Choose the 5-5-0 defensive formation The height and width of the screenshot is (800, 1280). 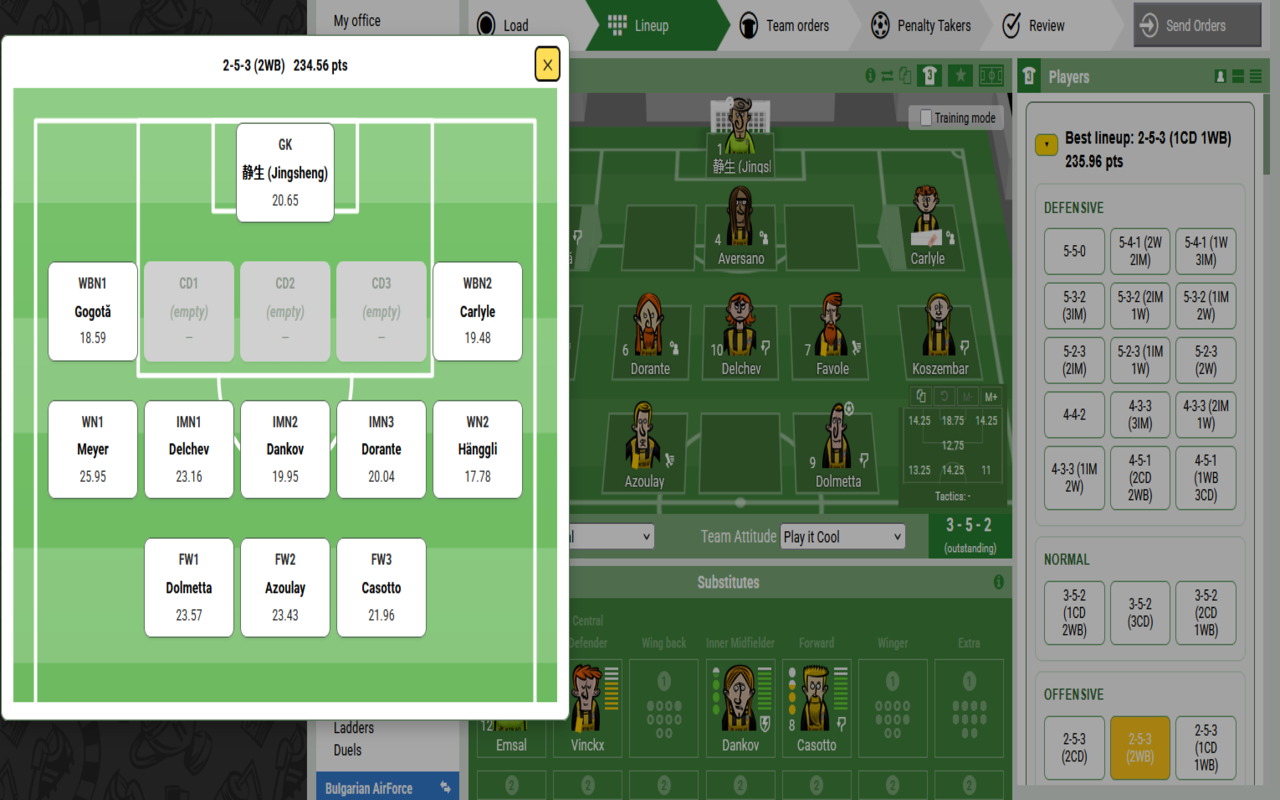[1074, 251]
